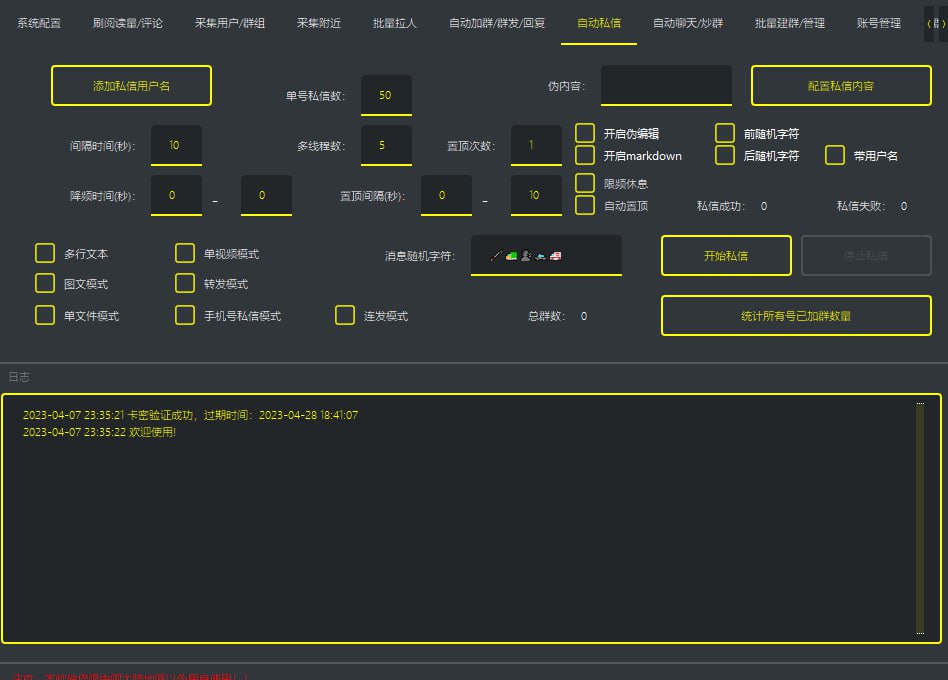948x680 pixels.
Task: Open the 账号管理 tab
Action: click(x=879, y=23)
